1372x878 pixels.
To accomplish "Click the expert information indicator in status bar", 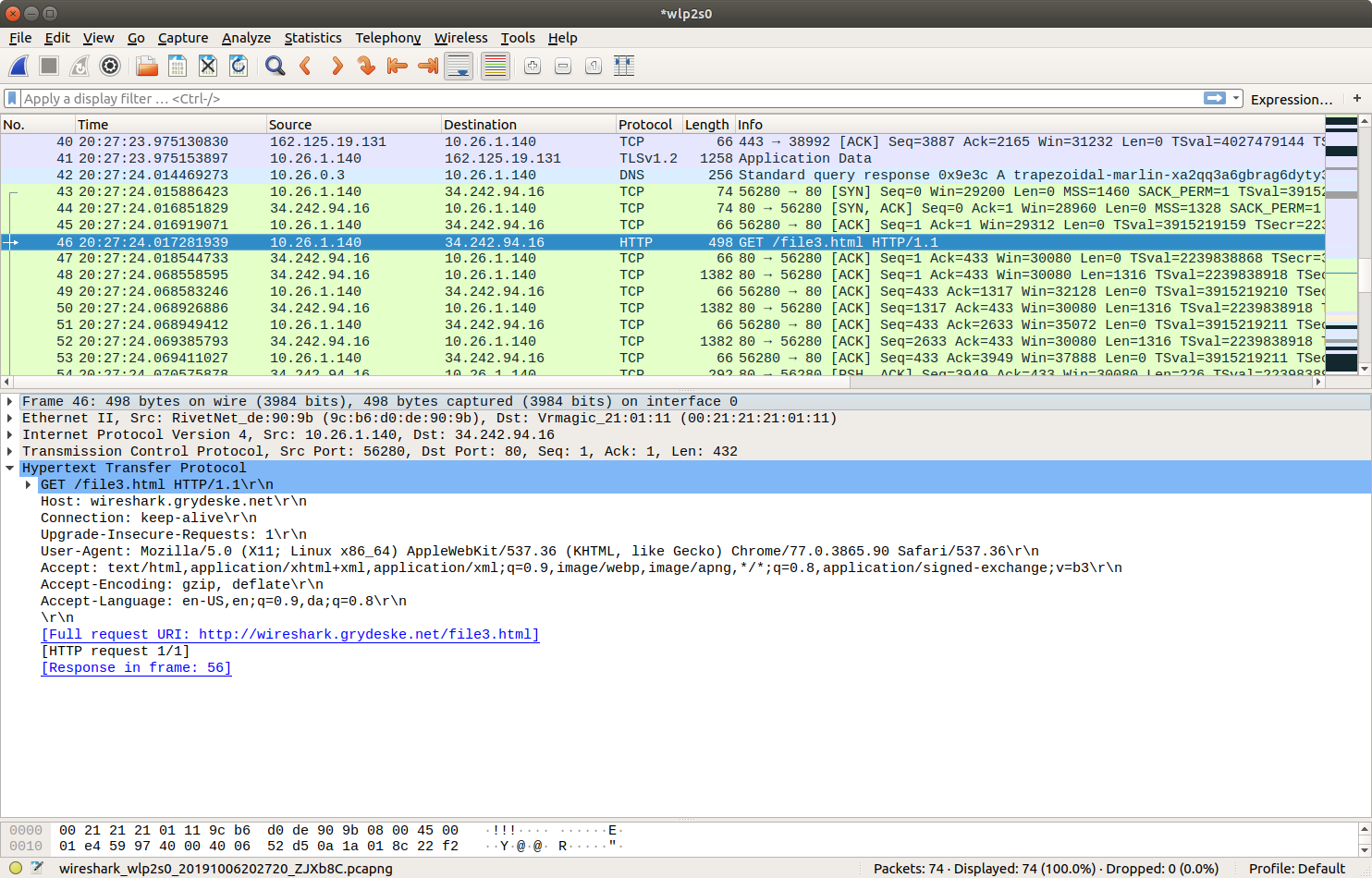I will [16, 868].
